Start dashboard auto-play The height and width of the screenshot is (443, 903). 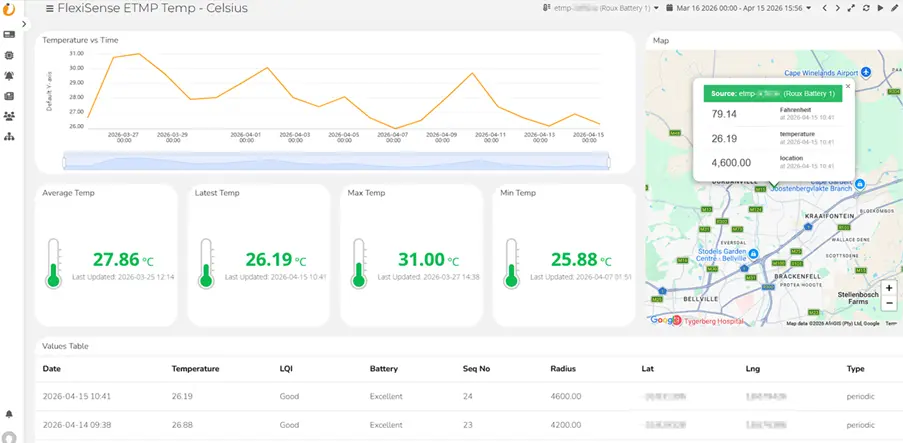click(x=880, y=8)
